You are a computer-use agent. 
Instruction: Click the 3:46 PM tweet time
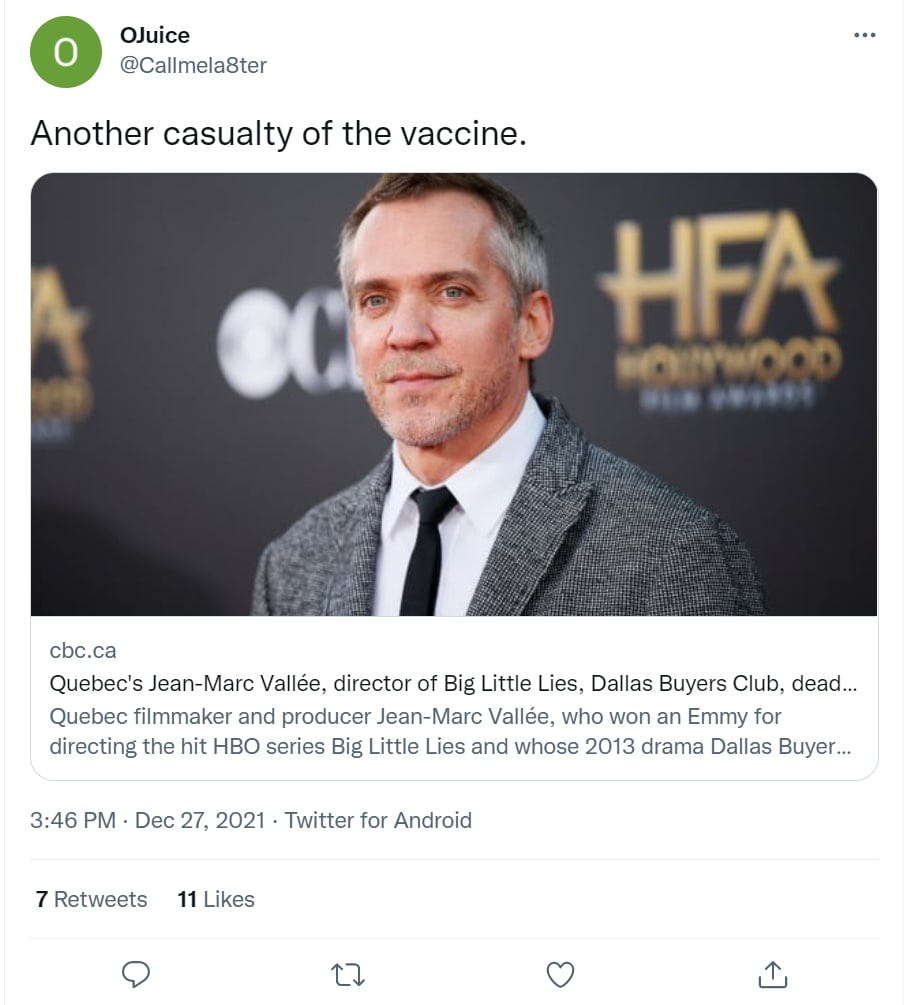point(73,821)
